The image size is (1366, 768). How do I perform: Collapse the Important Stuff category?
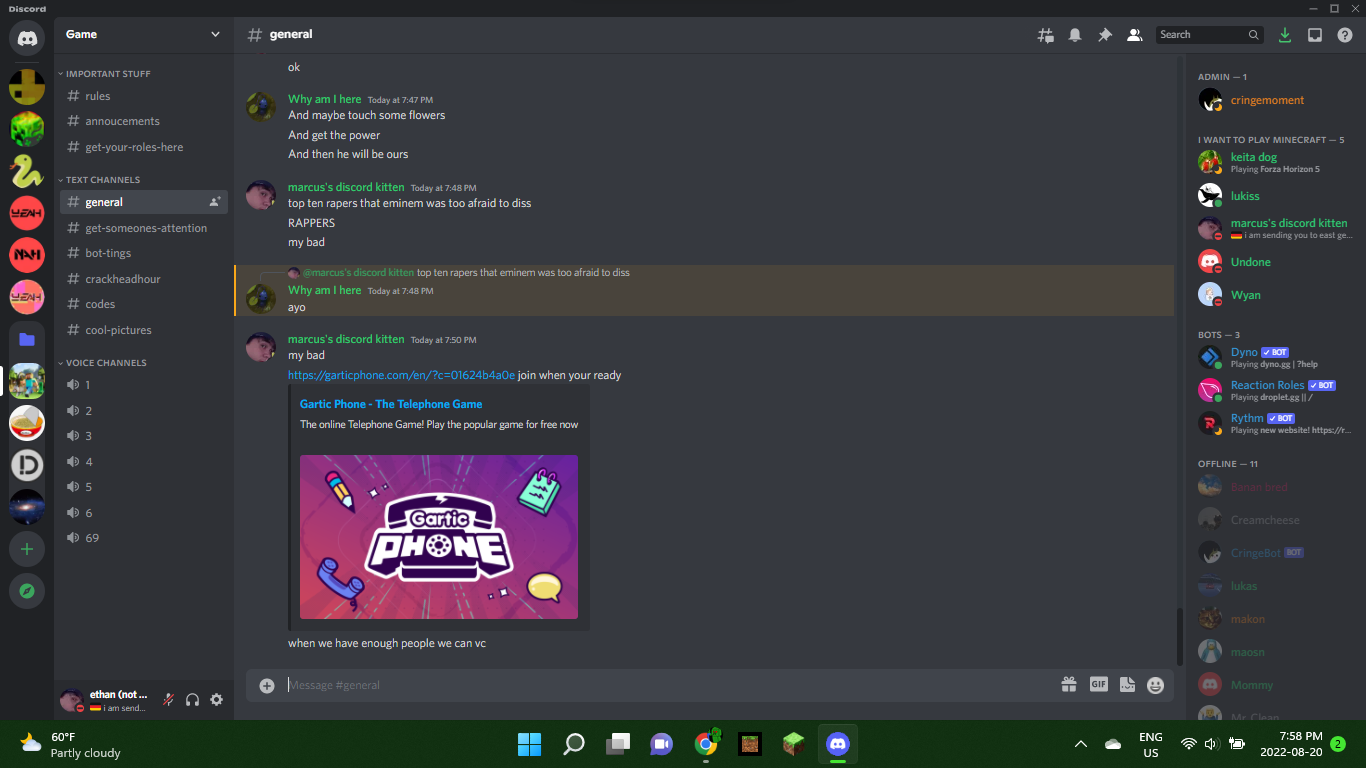(107, 74)
